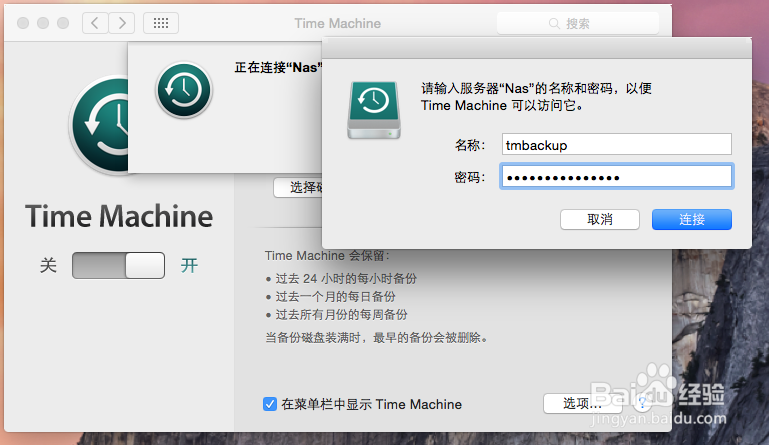Click the partially hidden Select Disk button

point(298,187)
